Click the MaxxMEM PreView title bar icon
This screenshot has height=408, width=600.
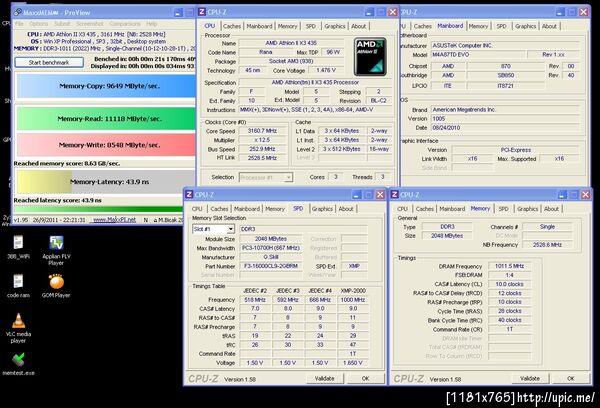tap(18, 12)
